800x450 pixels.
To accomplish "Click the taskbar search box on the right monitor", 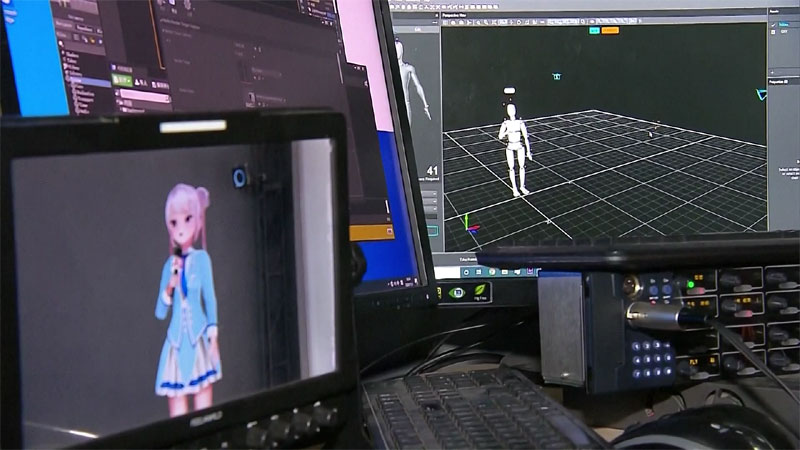I will (x=447, y=273).
